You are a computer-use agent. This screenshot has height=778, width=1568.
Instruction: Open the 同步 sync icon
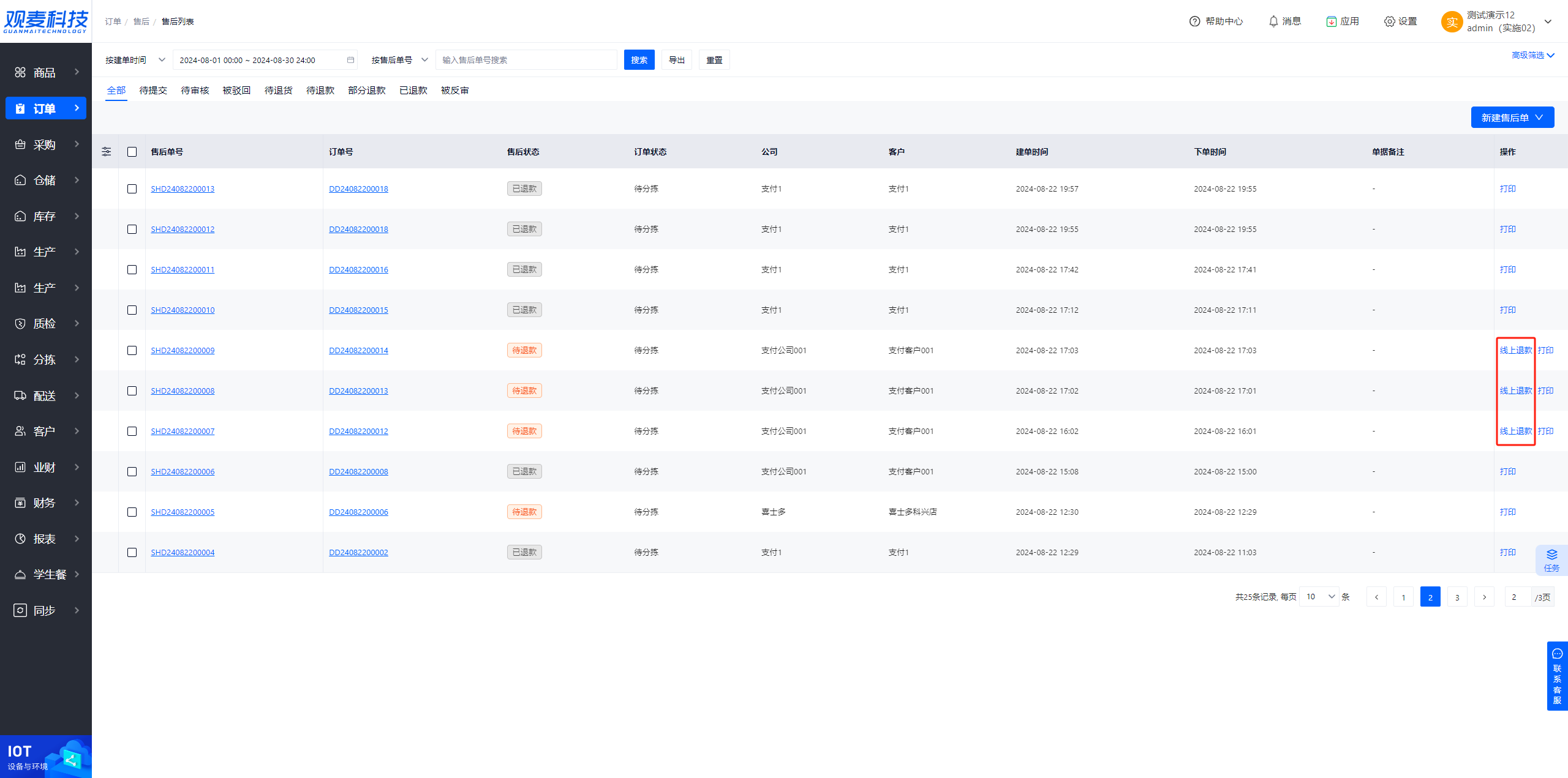20,610
